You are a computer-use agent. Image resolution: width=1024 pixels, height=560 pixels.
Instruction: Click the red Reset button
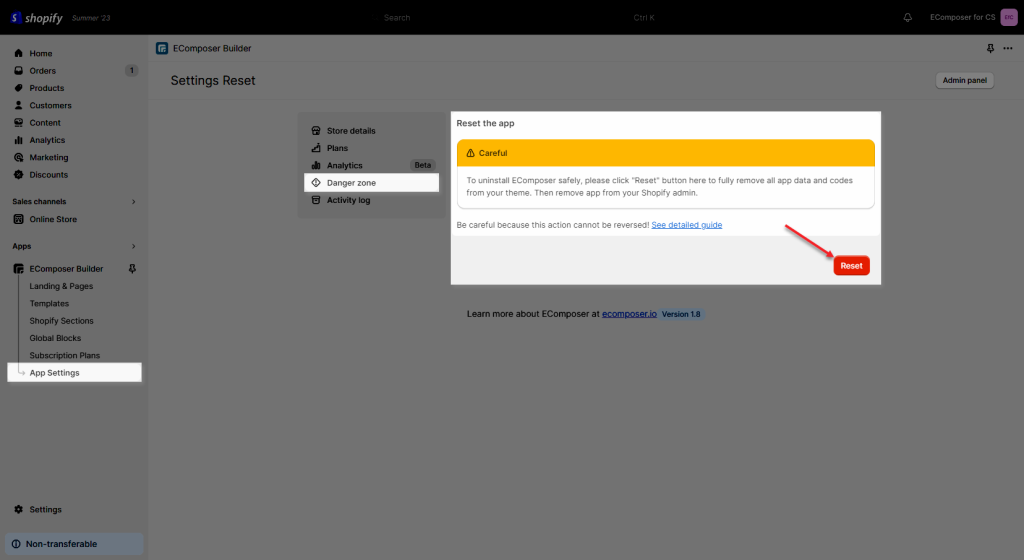click(852, 266)
